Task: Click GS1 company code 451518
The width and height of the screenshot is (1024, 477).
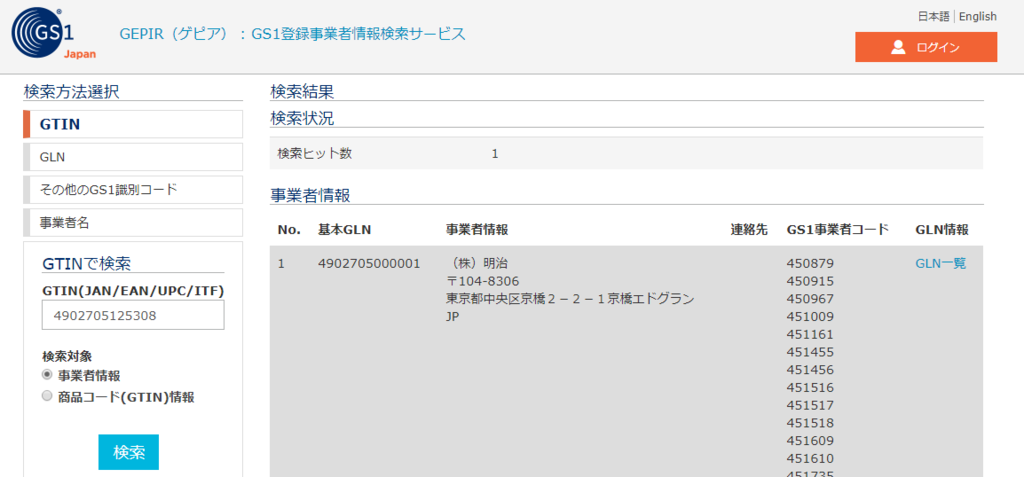Action: pyautogui.click(x=810, y=422)
